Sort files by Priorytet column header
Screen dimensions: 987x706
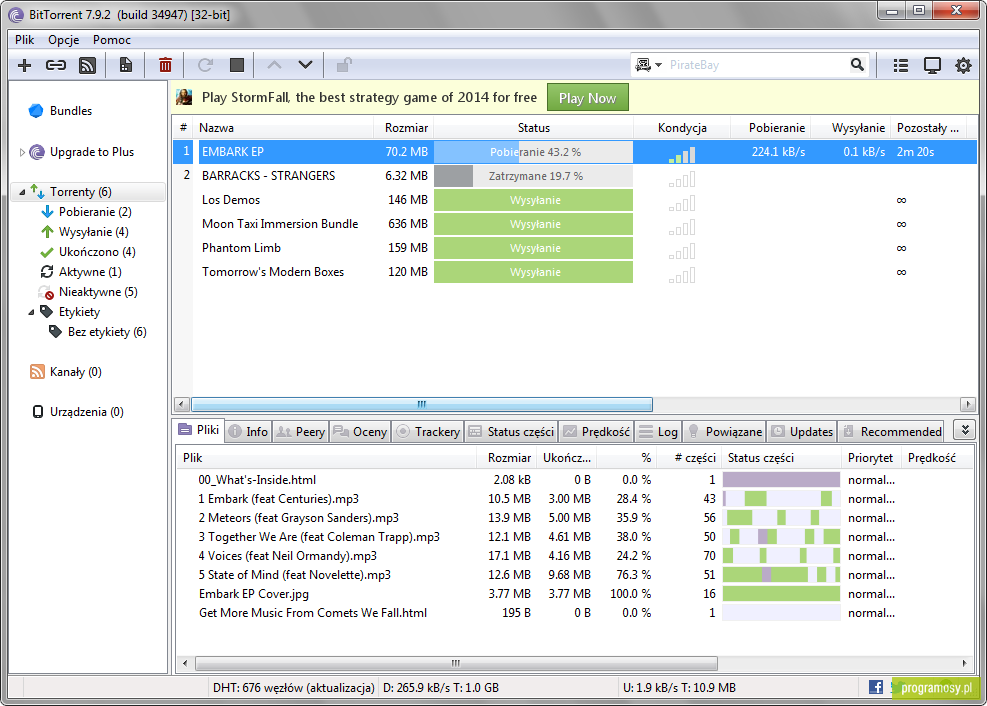click(871, 458)
